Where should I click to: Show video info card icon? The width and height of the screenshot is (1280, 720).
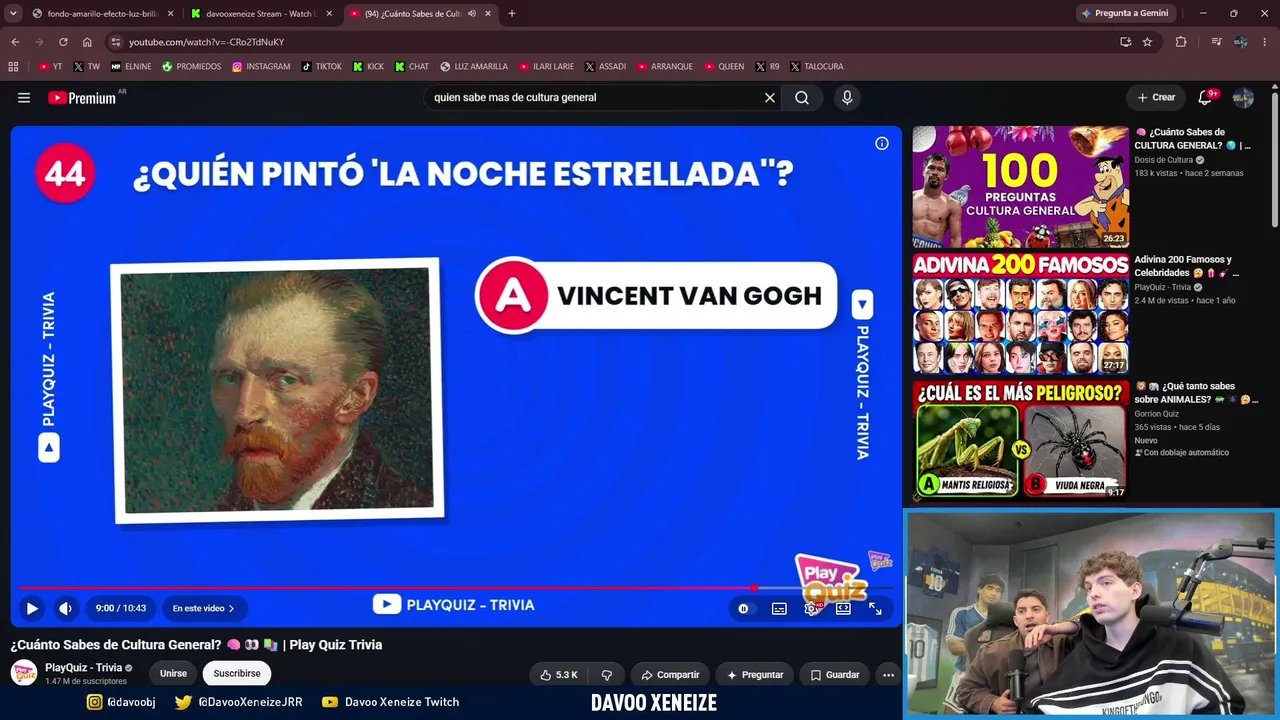[x=882, y=144]
